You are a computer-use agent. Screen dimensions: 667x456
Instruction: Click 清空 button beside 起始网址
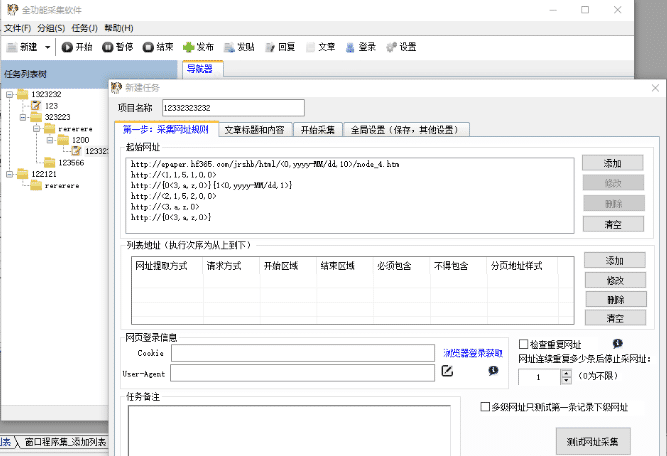click(x=613, y=224)
